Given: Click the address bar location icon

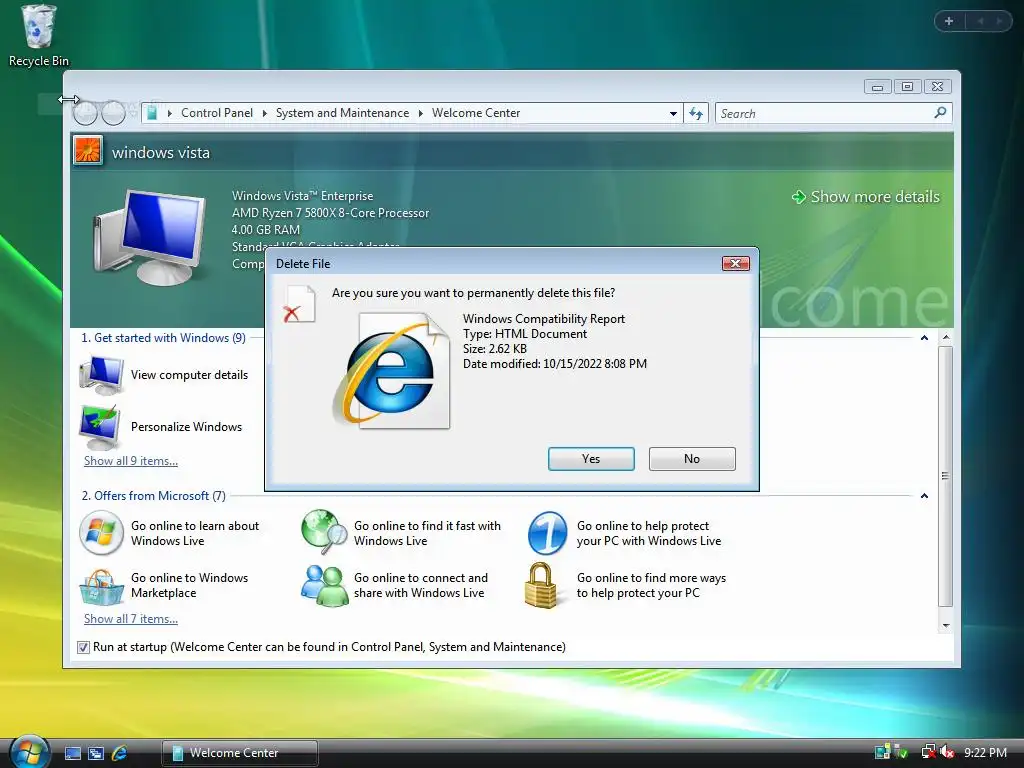Looking at the screenshot, I should coord(152,113).
